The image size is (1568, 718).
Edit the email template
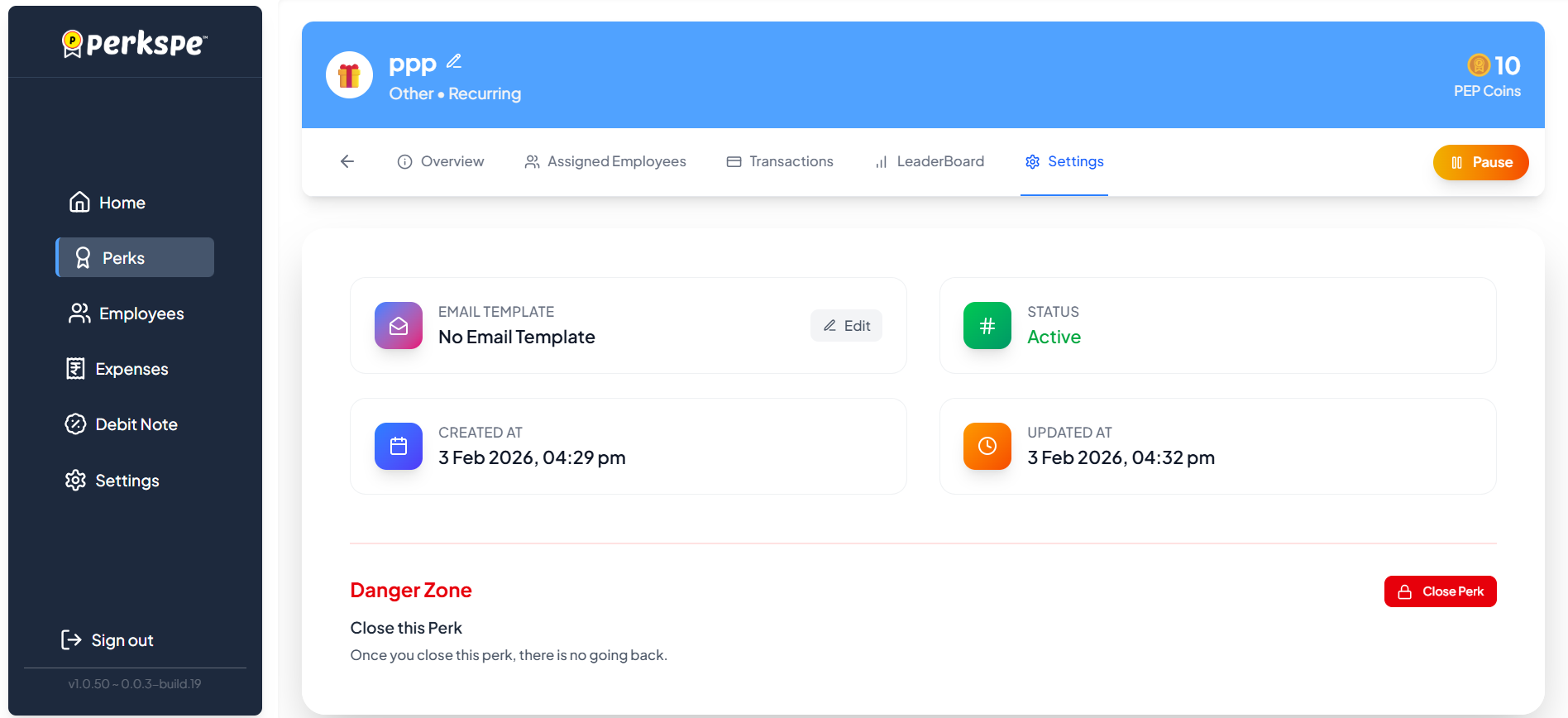click(x=846, y=326)
